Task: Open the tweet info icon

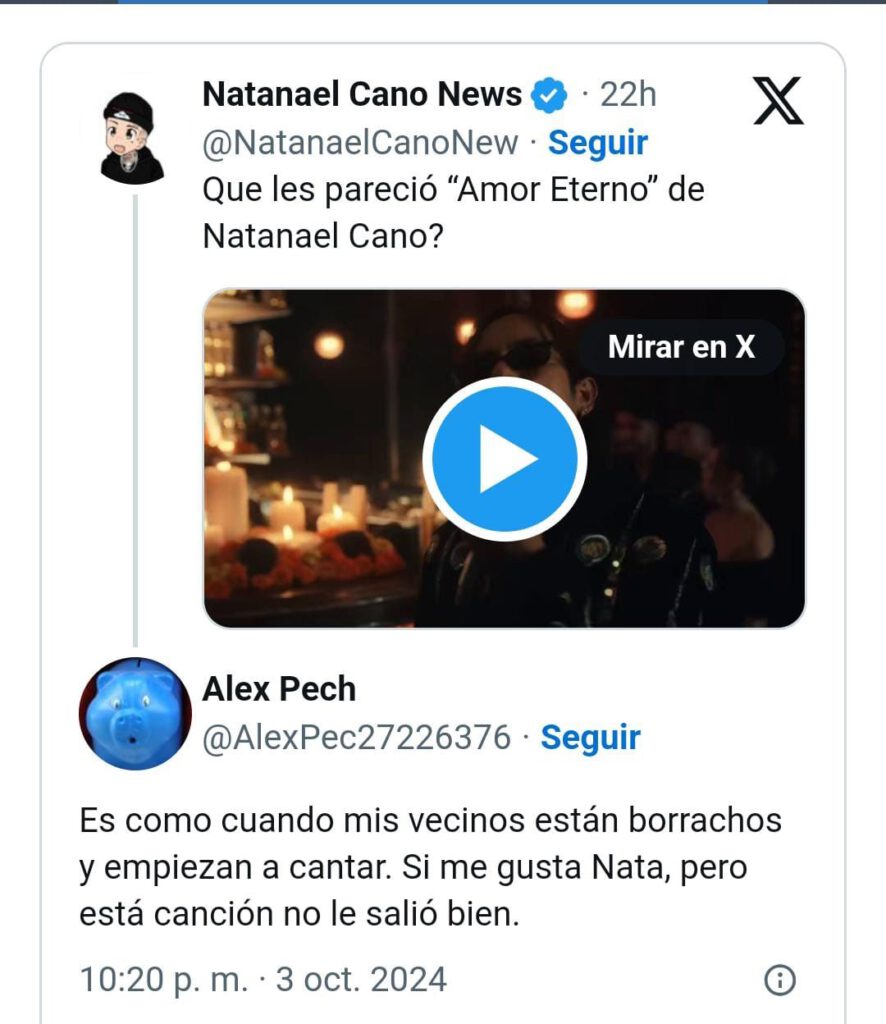Action: [779, 980]
